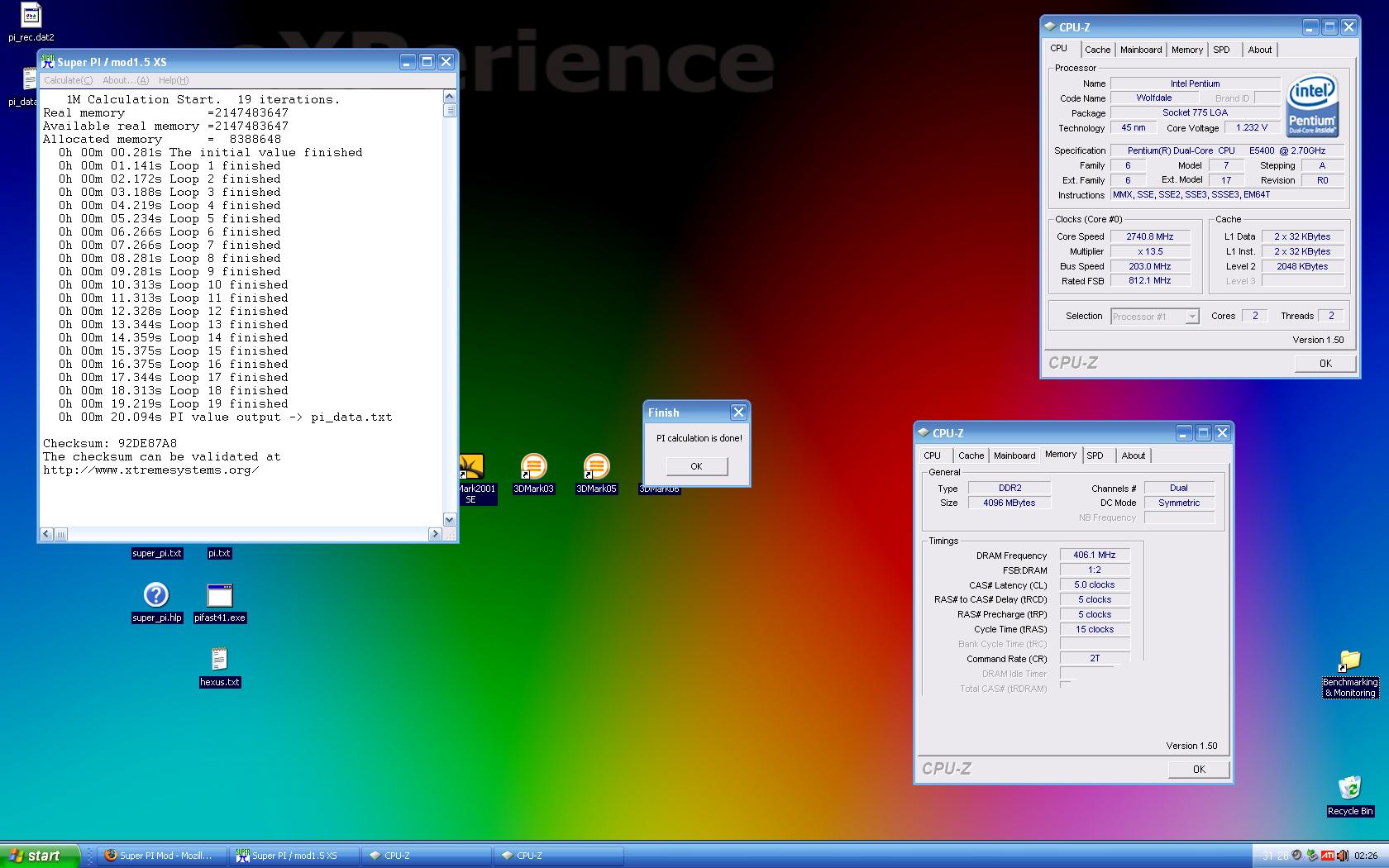Activate Super PI / mod1.5 XS taskbar button
This screenshot has height=868, width=1389.
click(x=295, y=856)
